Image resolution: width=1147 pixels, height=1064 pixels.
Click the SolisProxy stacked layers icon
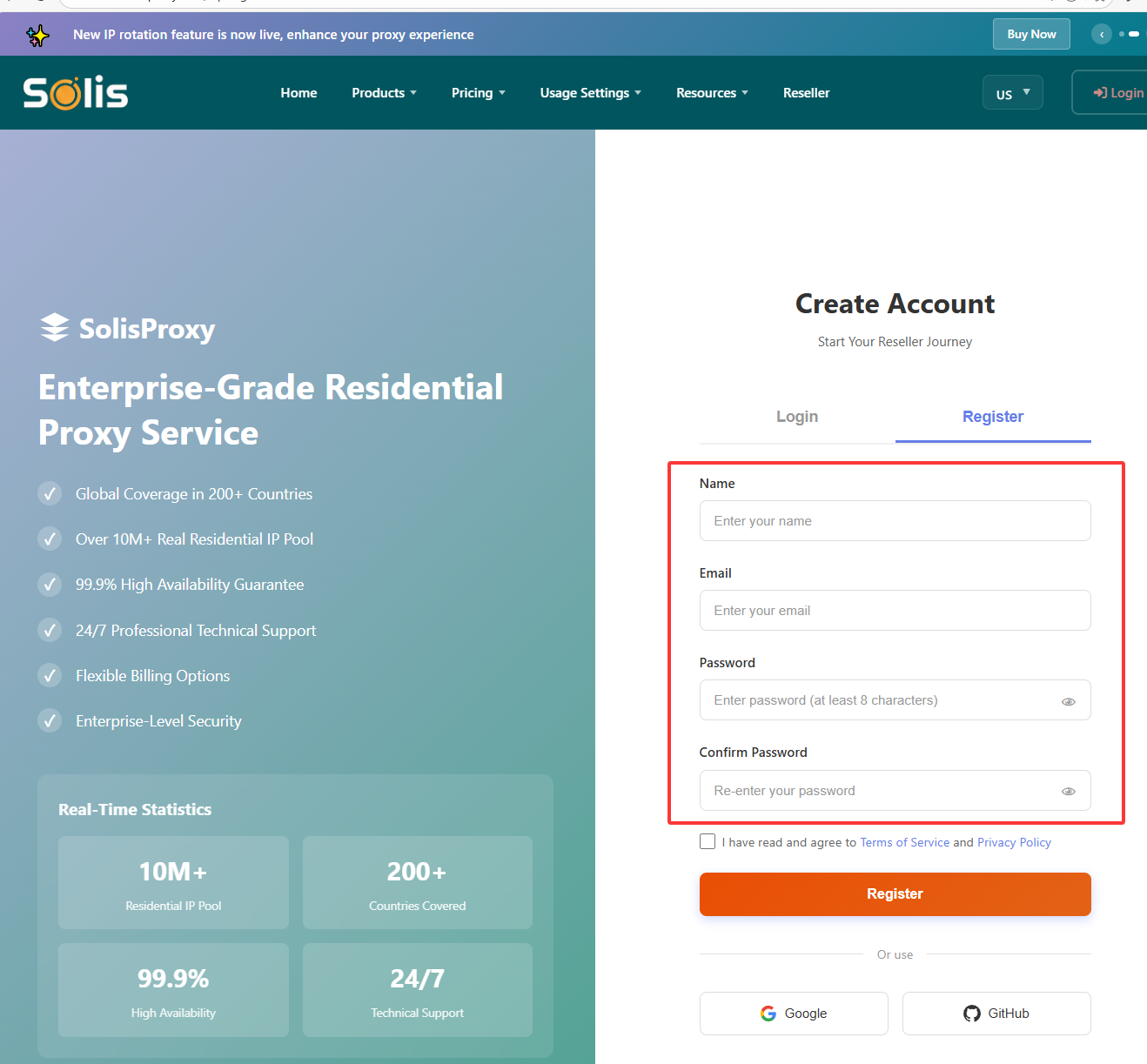[x=55, y=328]
